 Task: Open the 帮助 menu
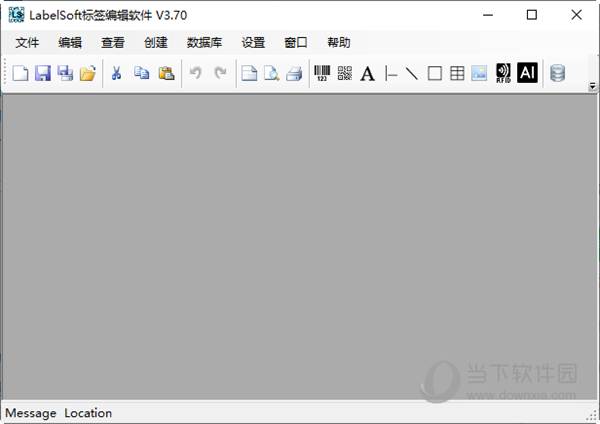point(339,42)
